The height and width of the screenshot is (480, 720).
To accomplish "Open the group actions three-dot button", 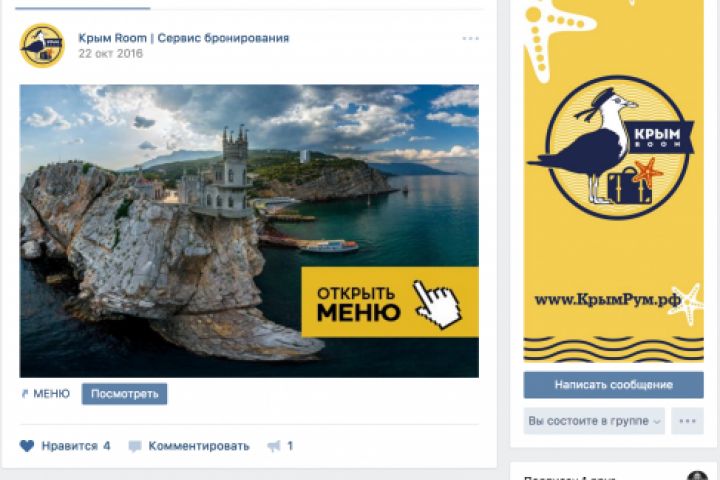I will pos(687,421).
